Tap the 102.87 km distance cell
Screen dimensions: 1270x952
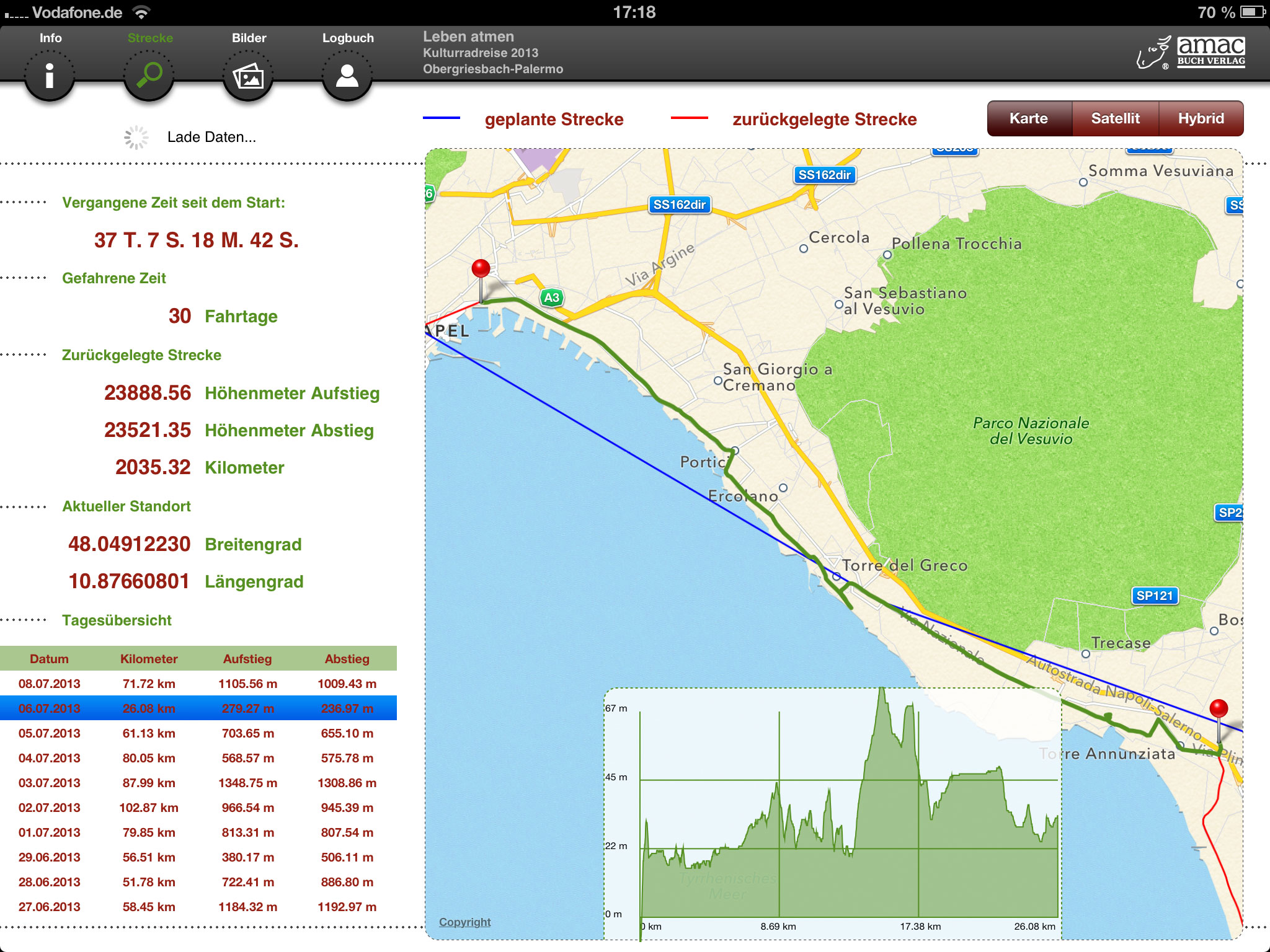[x=149, y=808]
